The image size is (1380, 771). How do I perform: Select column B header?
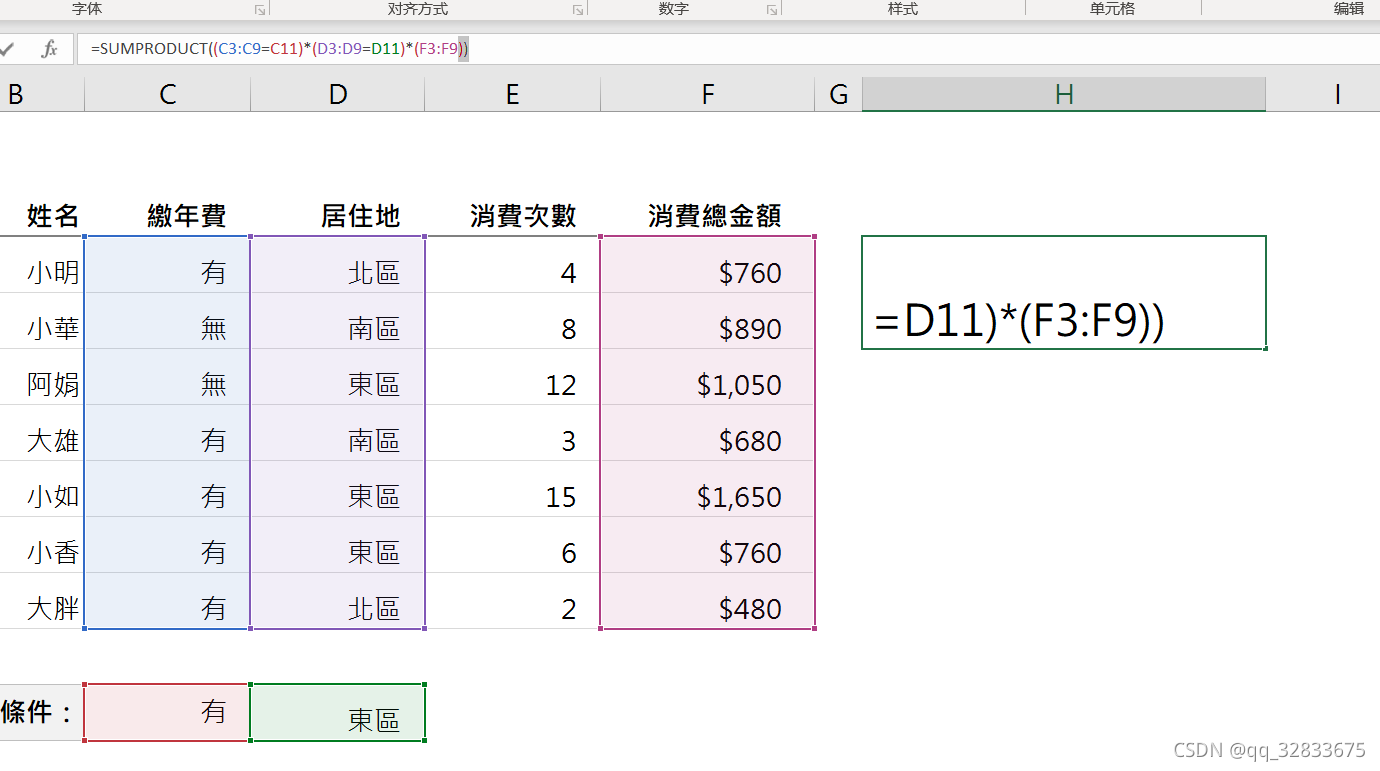tap(42, 95)
